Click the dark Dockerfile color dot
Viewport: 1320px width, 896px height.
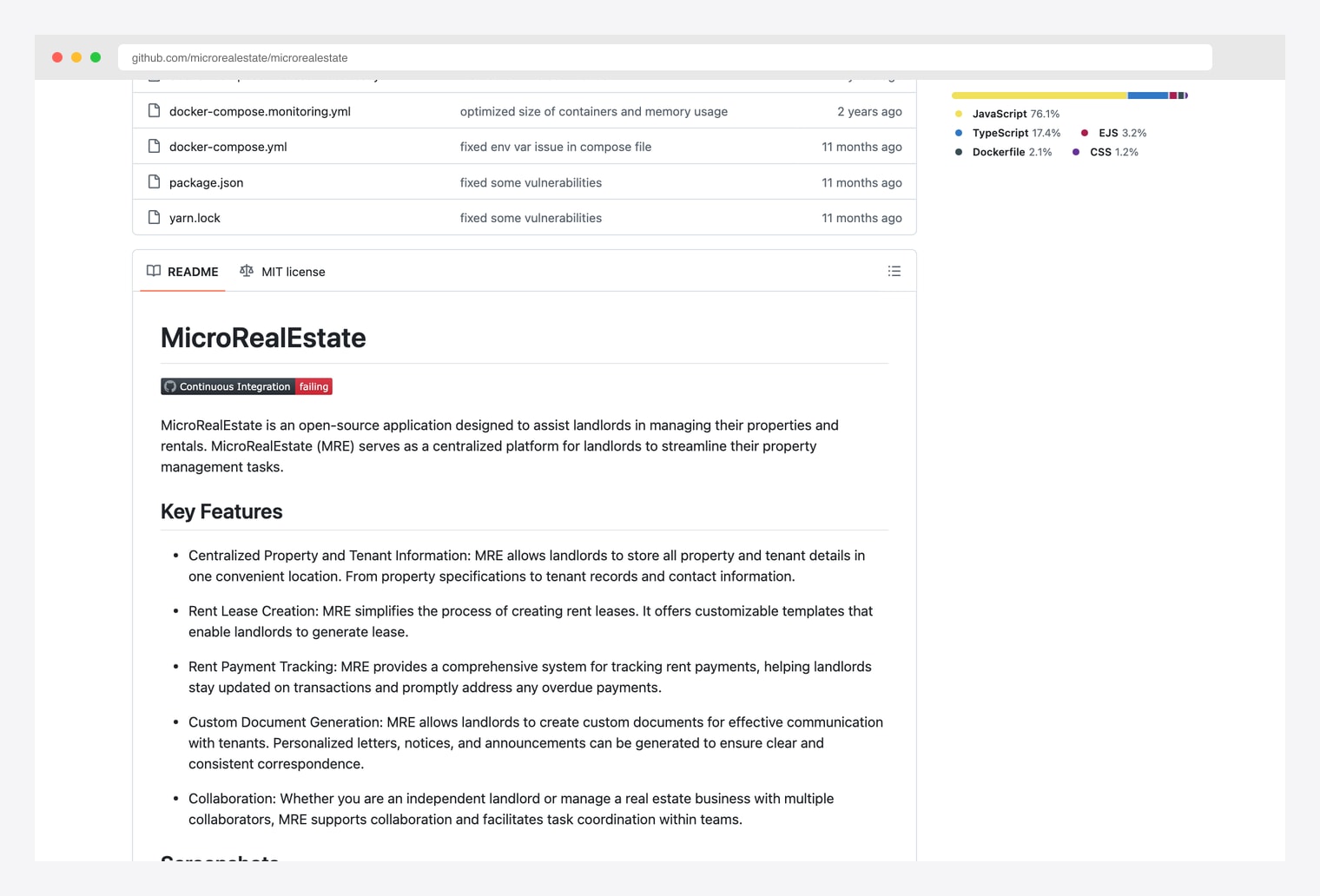pos(959,152)
